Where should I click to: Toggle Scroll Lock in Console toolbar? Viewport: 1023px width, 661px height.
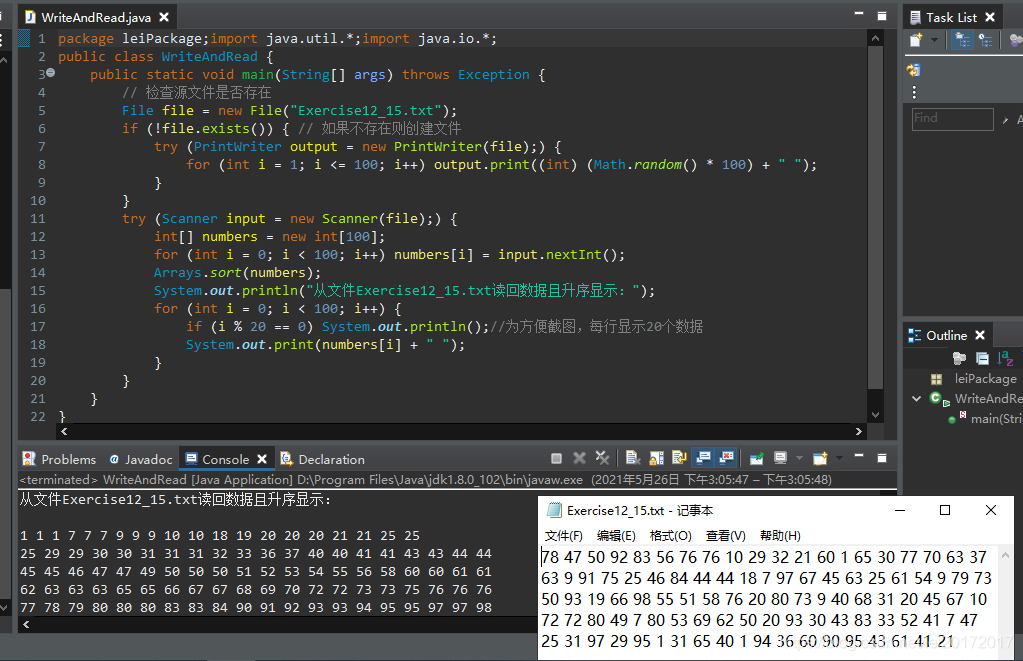click(656, 458)
